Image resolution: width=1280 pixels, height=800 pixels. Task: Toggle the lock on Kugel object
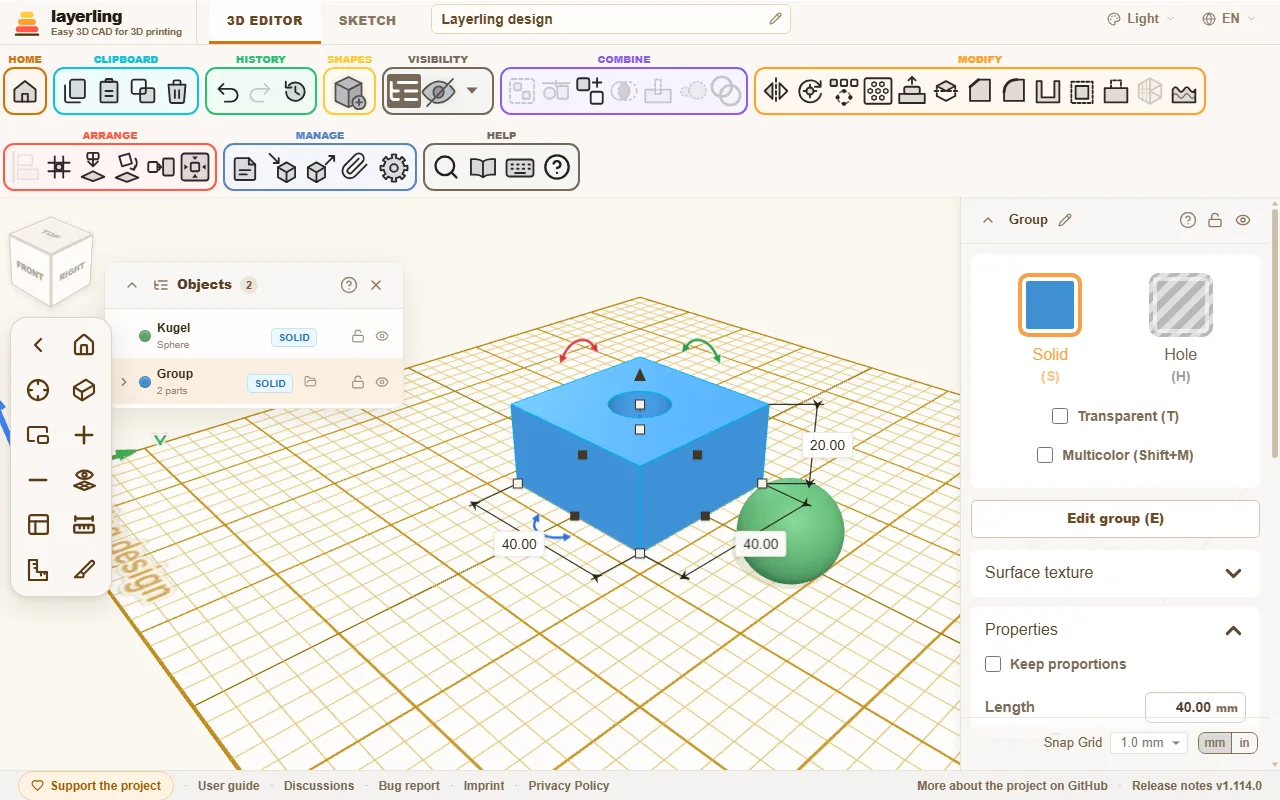point(357,336)
